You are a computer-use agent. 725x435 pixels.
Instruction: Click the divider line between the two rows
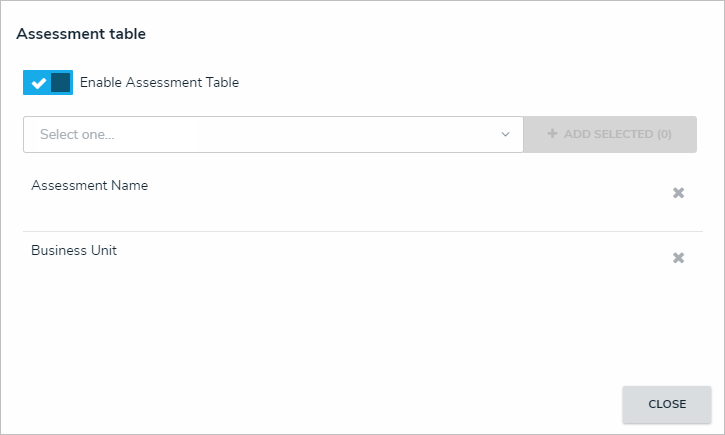(x=360, y=232)
